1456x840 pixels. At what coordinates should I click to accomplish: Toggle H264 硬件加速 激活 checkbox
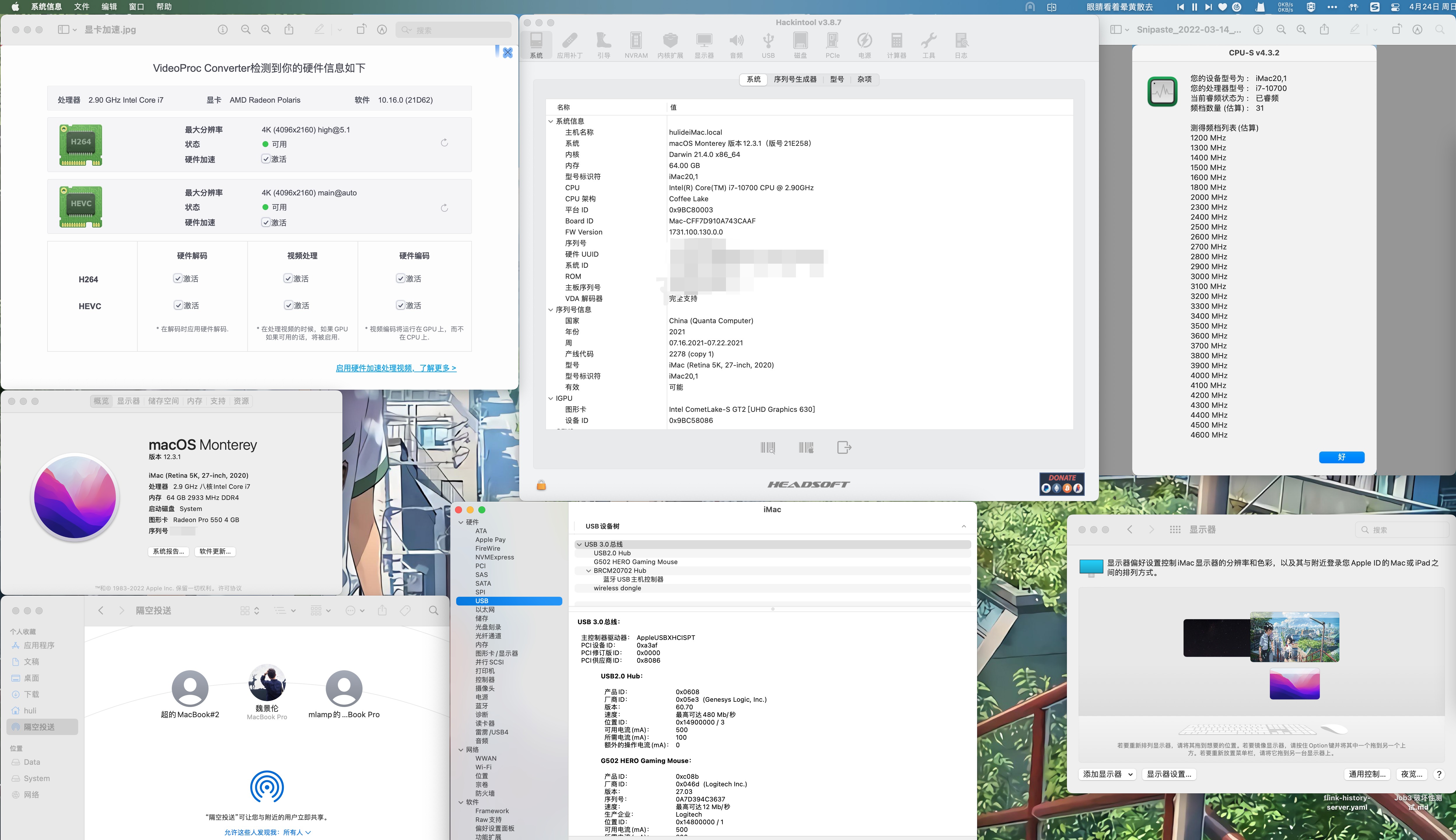[266, 159]
